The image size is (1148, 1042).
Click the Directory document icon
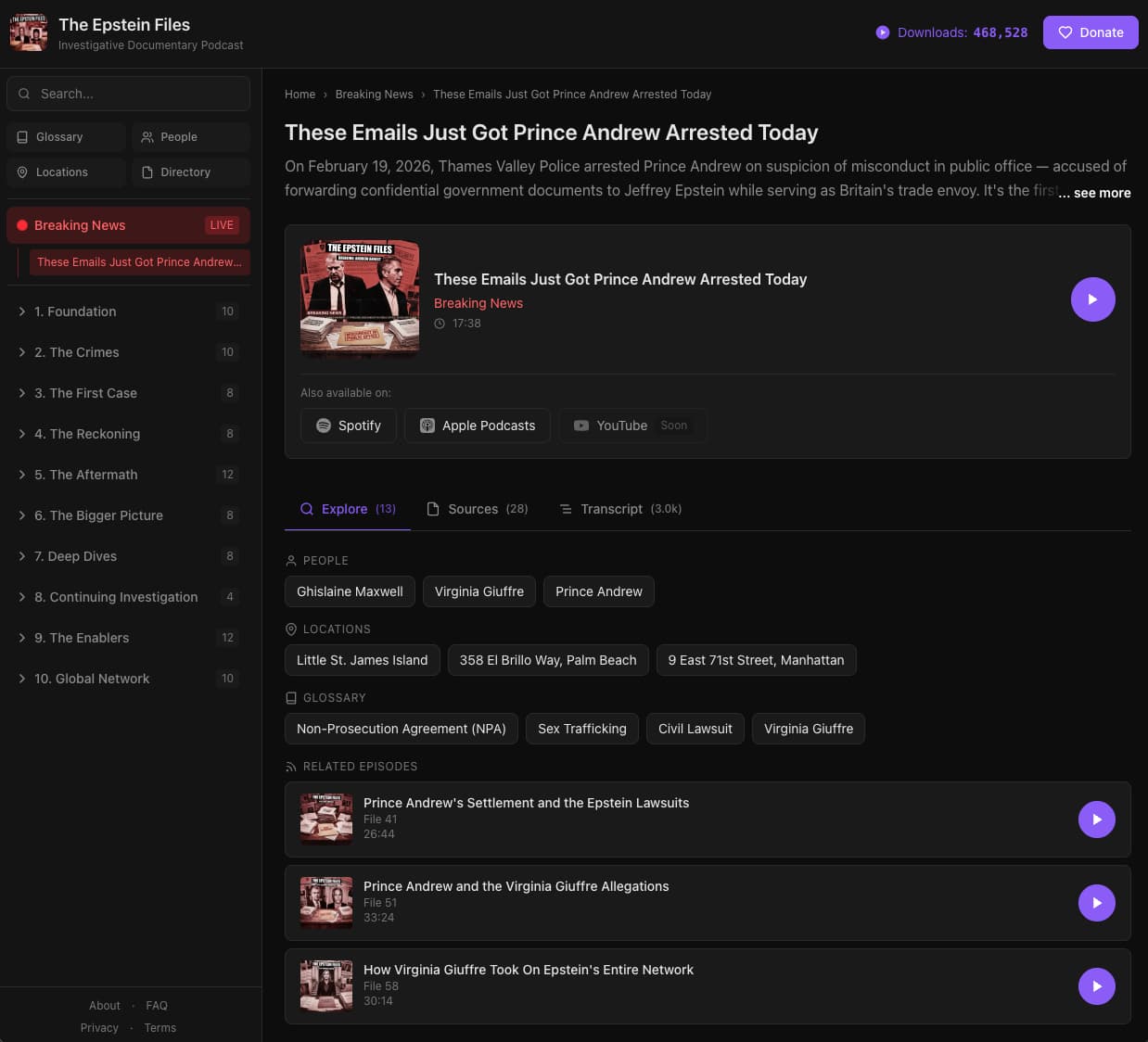coord(147,172)
